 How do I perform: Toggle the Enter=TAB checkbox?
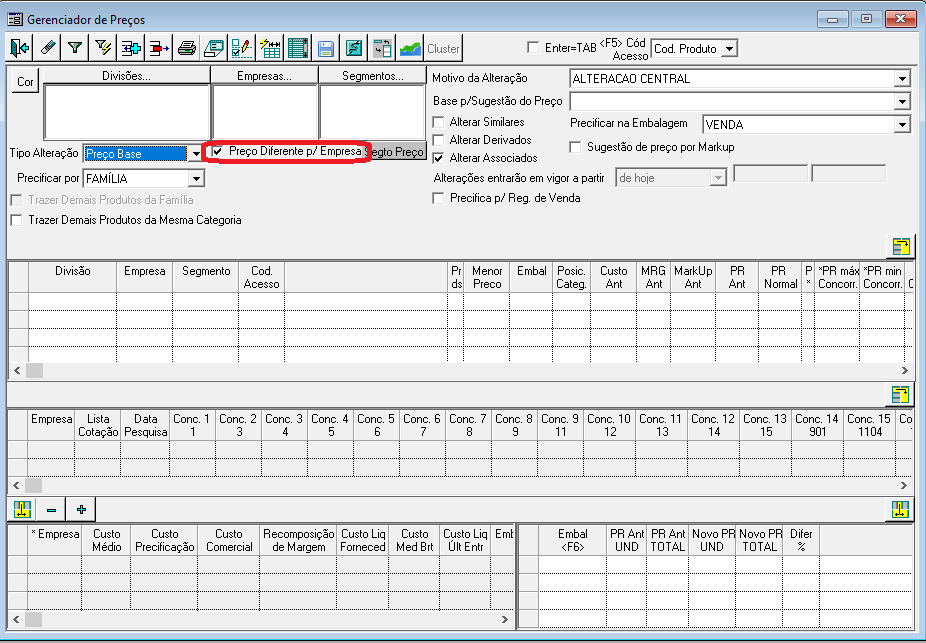pos(533,47)
